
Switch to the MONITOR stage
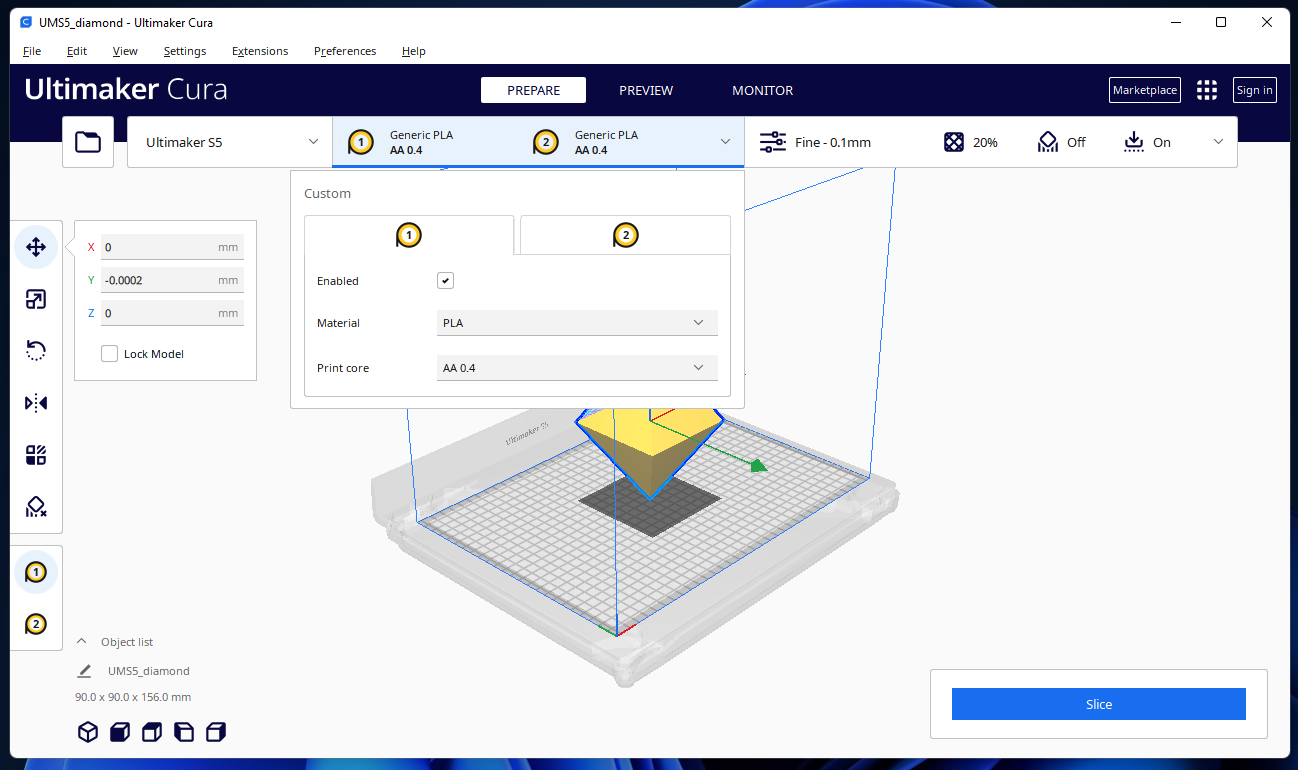coord(763,90)
